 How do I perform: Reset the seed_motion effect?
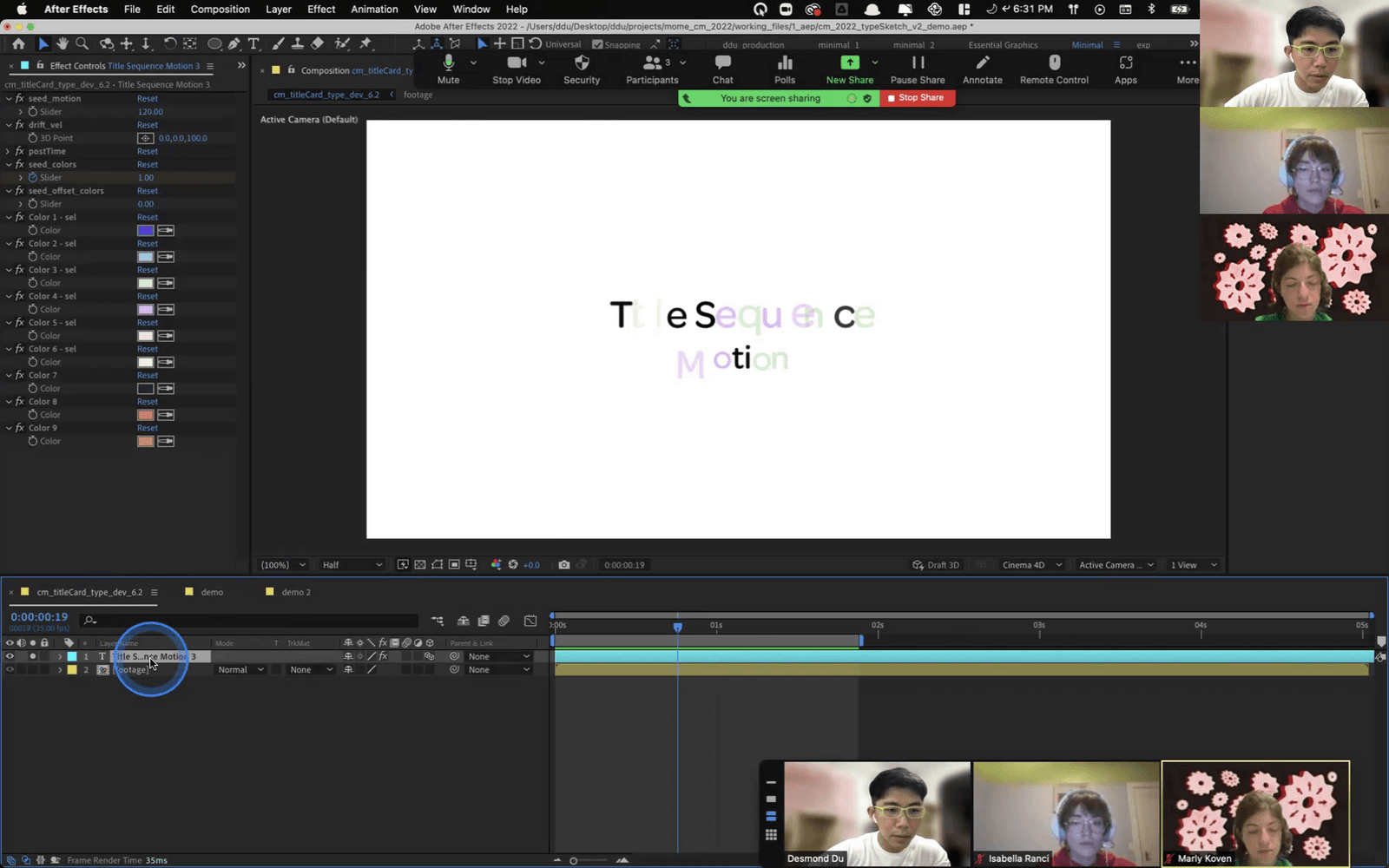tap(148, 99)
